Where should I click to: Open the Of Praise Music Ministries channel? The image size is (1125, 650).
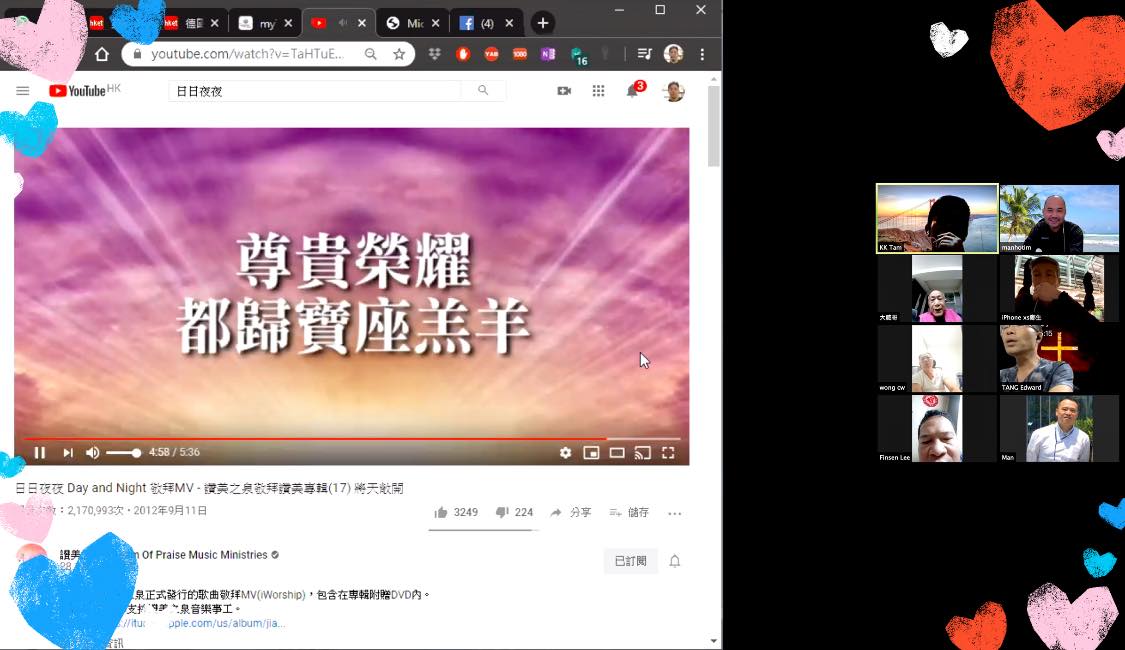pyautogui.click(x=204, y=555)
